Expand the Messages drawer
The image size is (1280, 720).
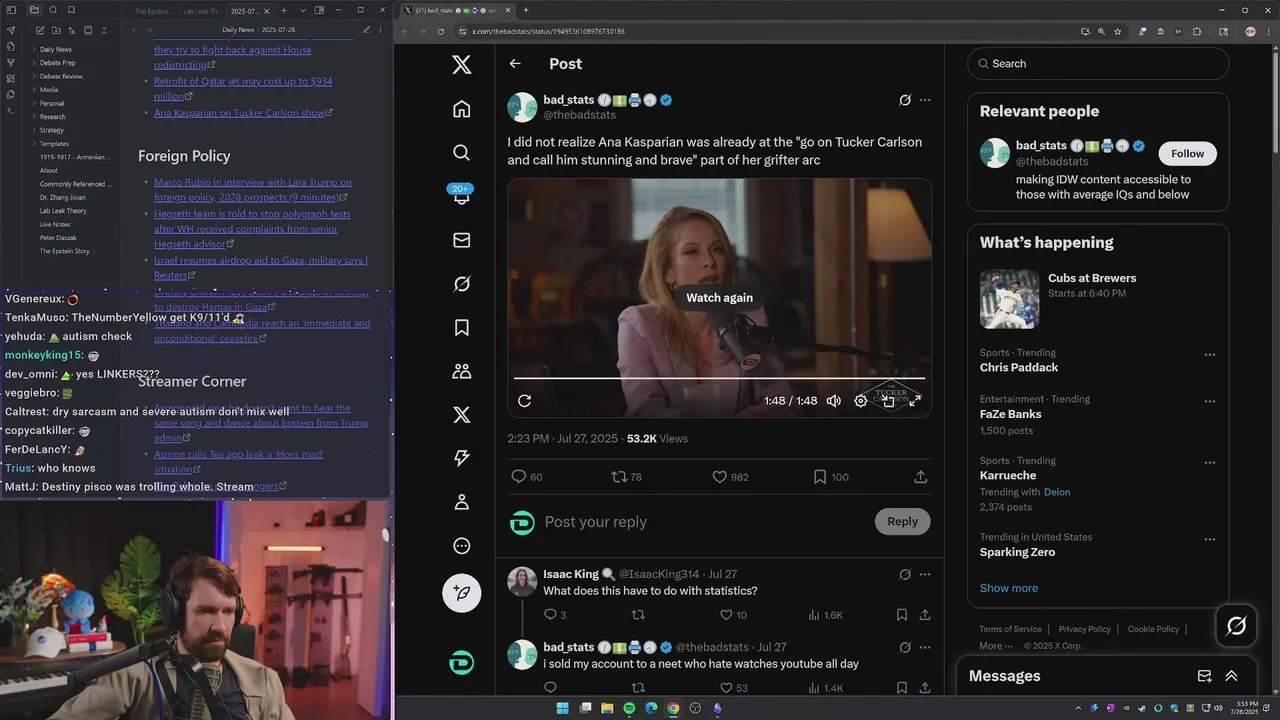(1231, 676)
